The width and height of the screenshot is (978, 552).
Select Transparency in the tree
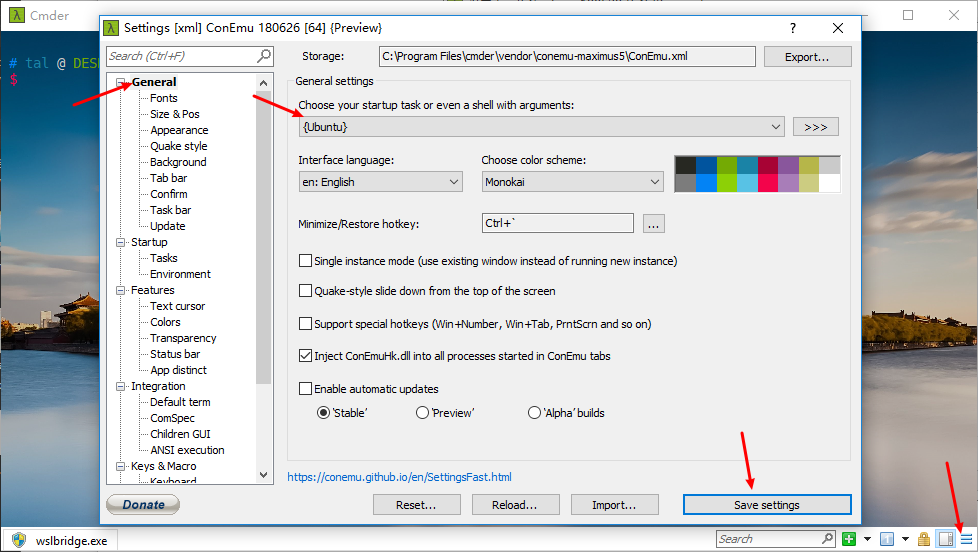point(183,338)
